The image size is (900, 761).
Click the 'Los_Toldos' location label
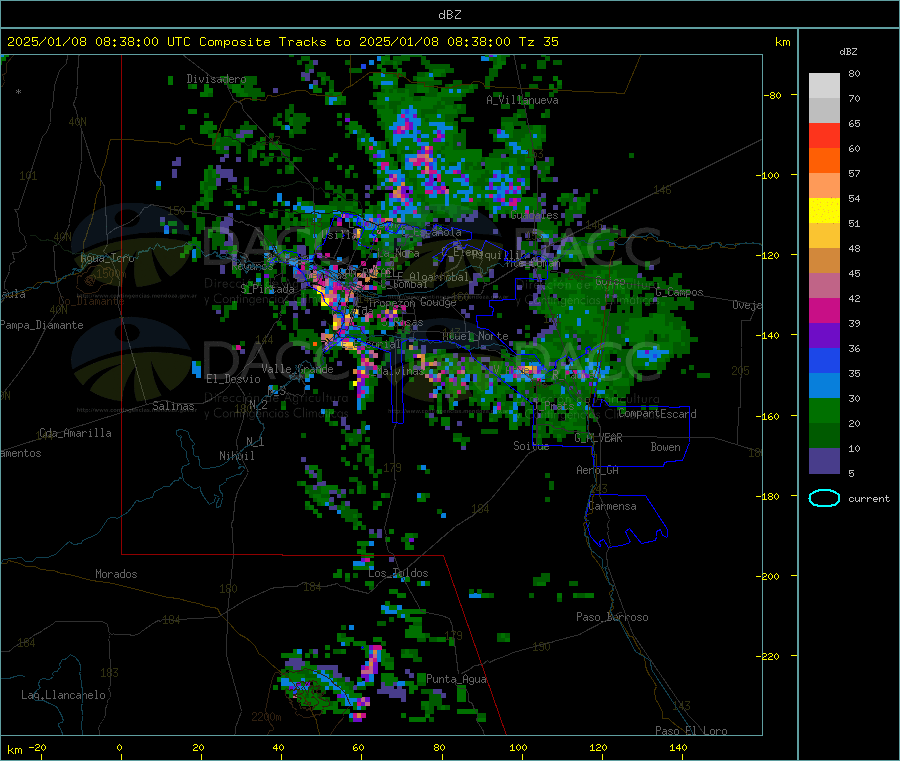click(x=398, y=573)
